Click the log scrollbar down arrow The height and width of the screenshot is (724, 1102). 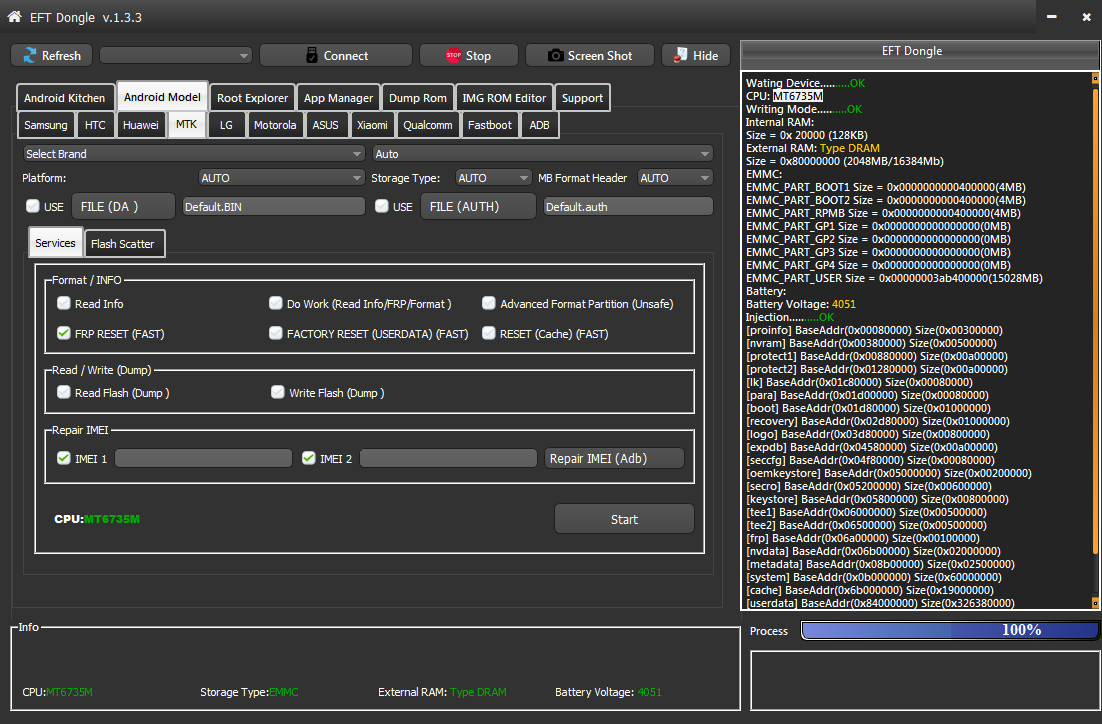pyautogui.click(x=1095, y=603)
